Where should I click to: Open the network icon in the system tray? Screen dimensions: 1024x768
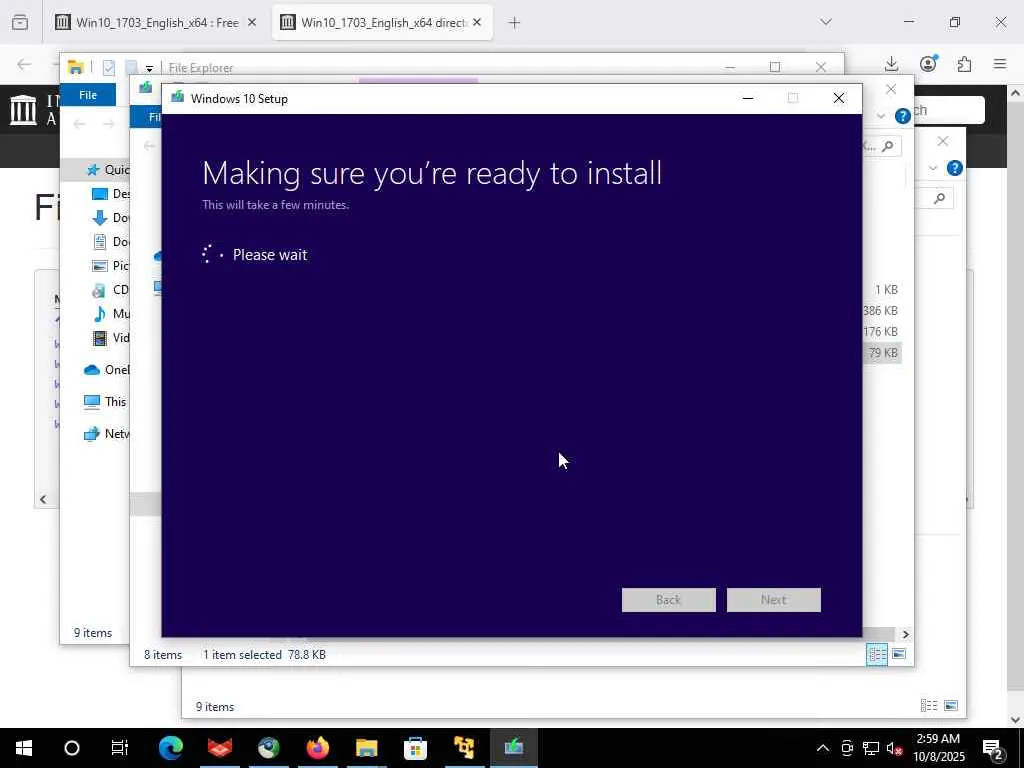(x=870, y=748)
